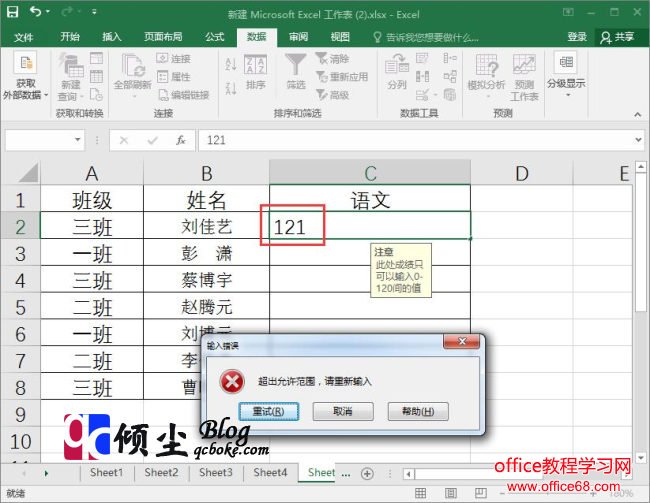Select the 语文 header cell

point(370,200)
